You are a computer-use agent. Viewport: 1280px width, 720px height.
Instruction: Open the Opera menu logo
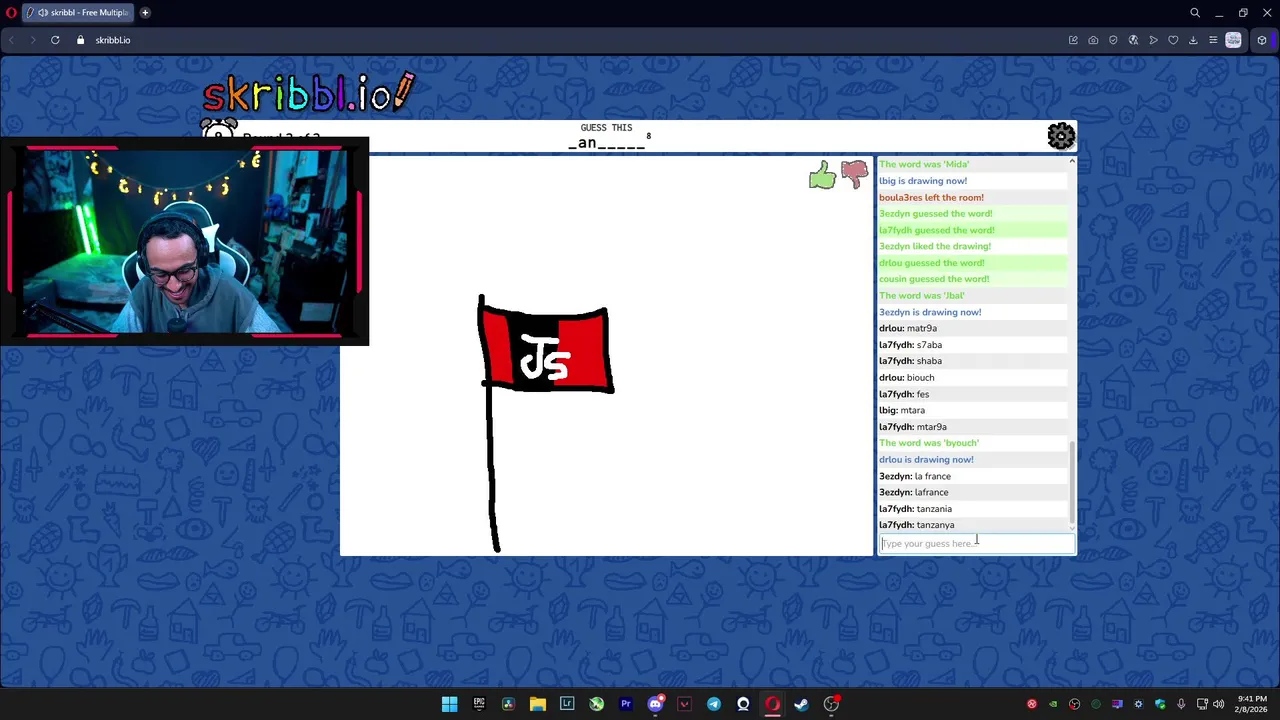(10, 13)
